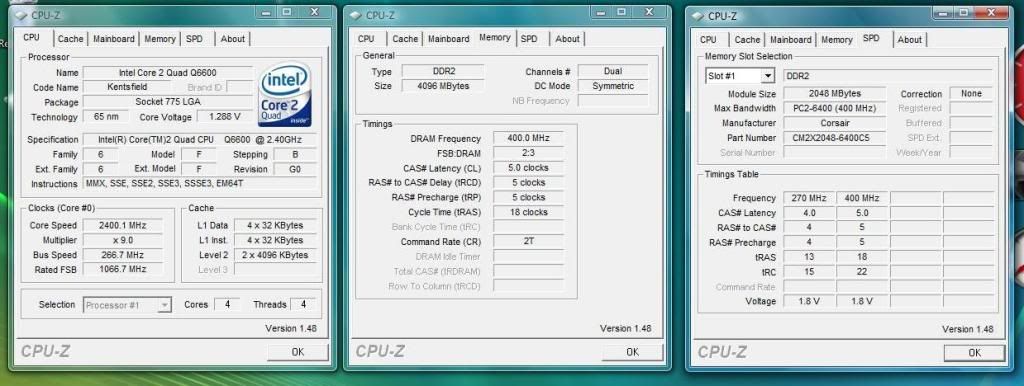Click OK in the CPU window
The width and height of the screenshot is (1024, 386).
(298, 351)
